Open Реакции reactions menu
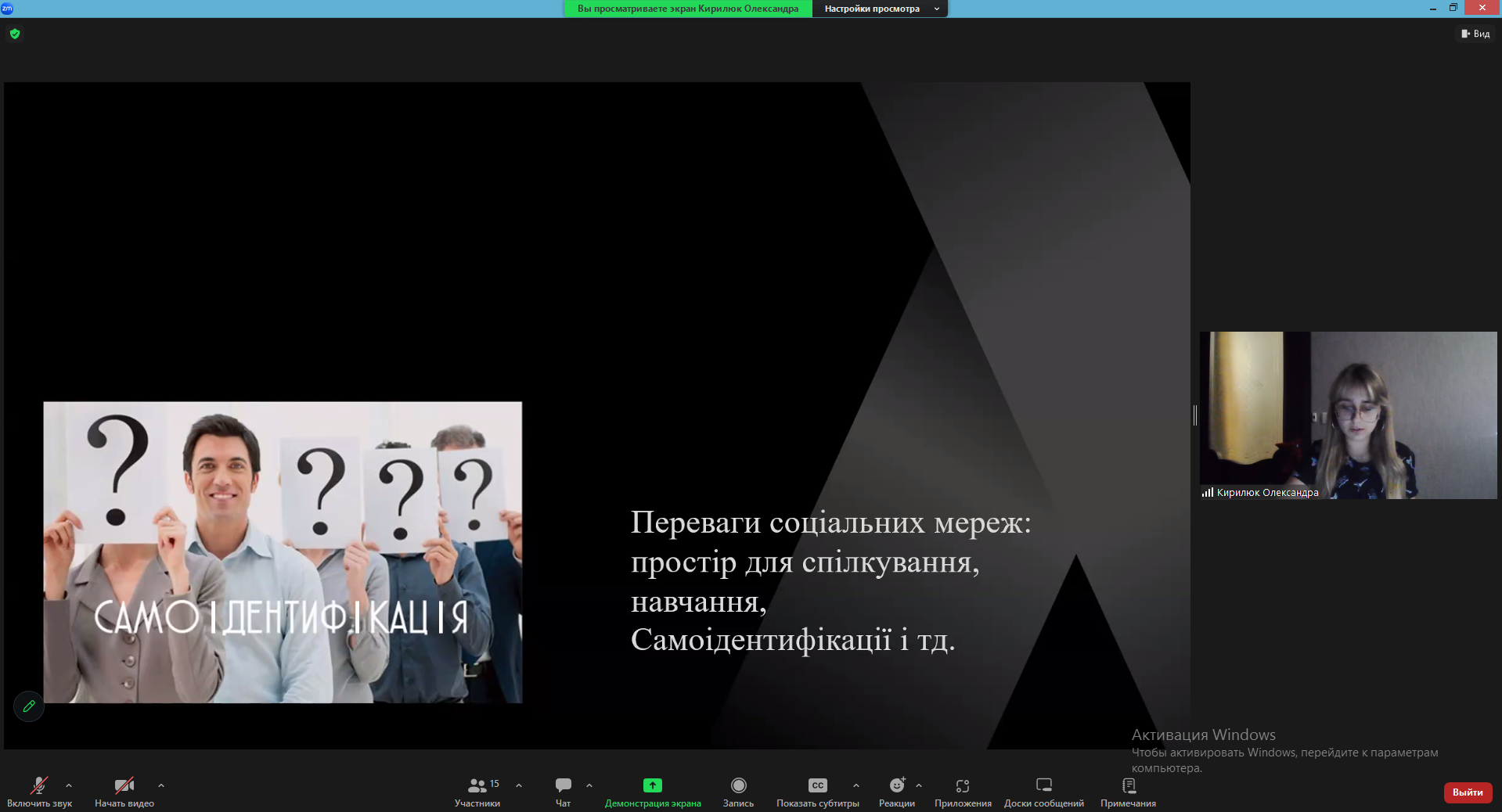Image resolution: width=1502 pixels, height=812 pixels. point(897,792)
